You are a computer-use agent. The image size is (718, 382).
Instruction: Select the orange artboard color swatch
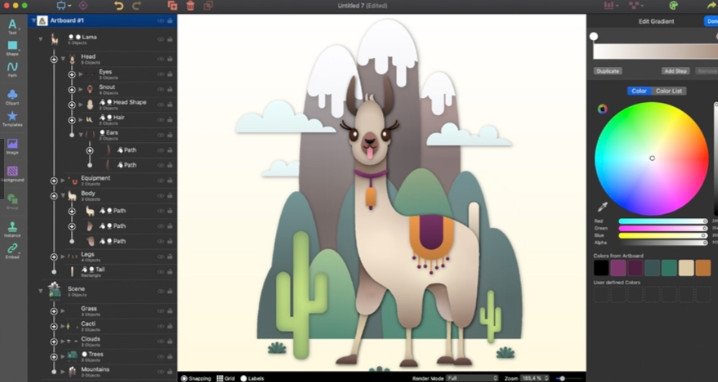point(703,268)
